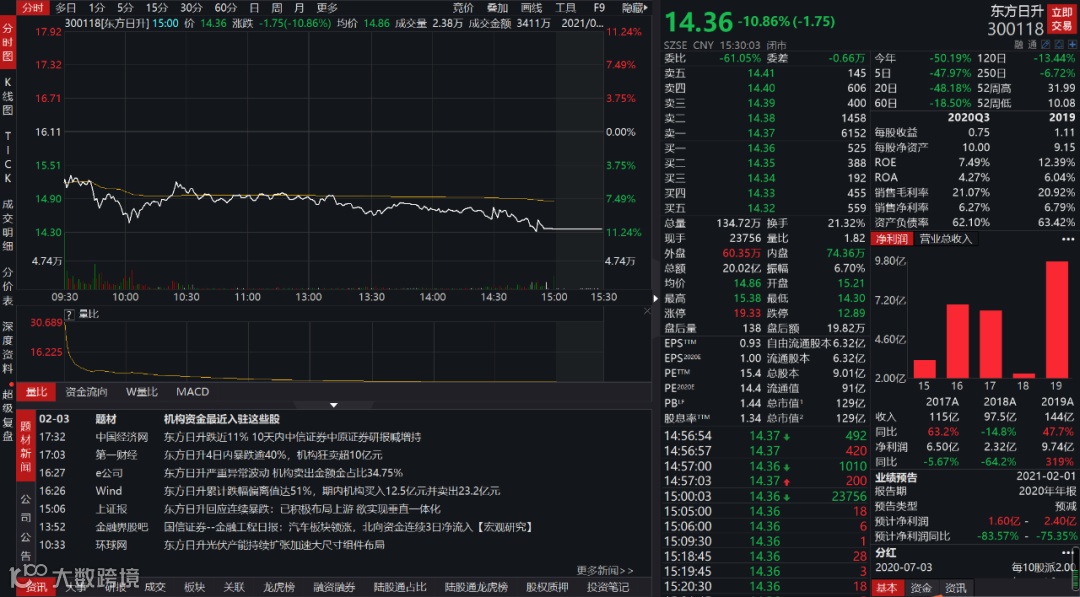The width and height of the screenshot is (1080, 597).
Task: Open the 更多 periods dropdown
Action: [x=327, y=8]
